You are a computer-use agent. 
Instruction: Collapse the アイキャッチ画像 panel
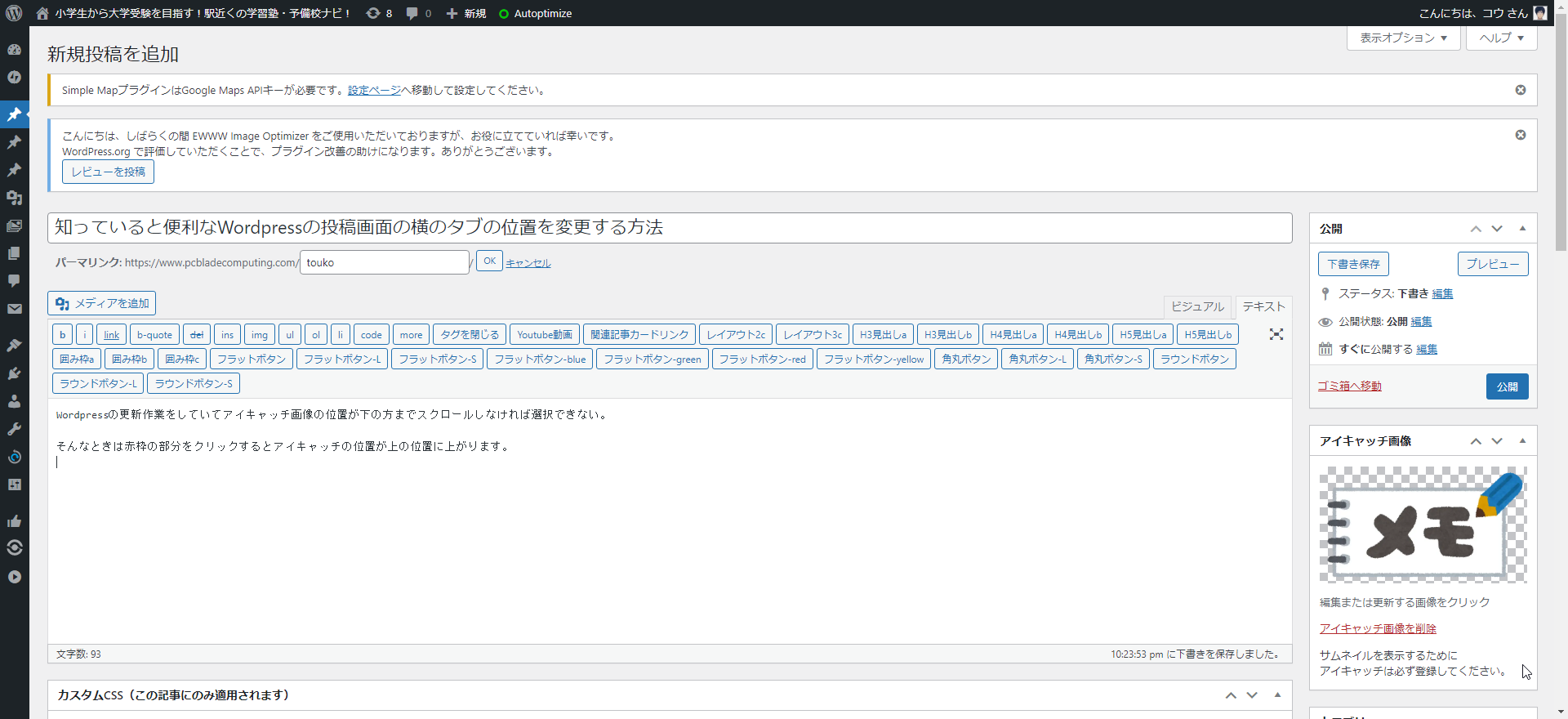point(1522,441)
